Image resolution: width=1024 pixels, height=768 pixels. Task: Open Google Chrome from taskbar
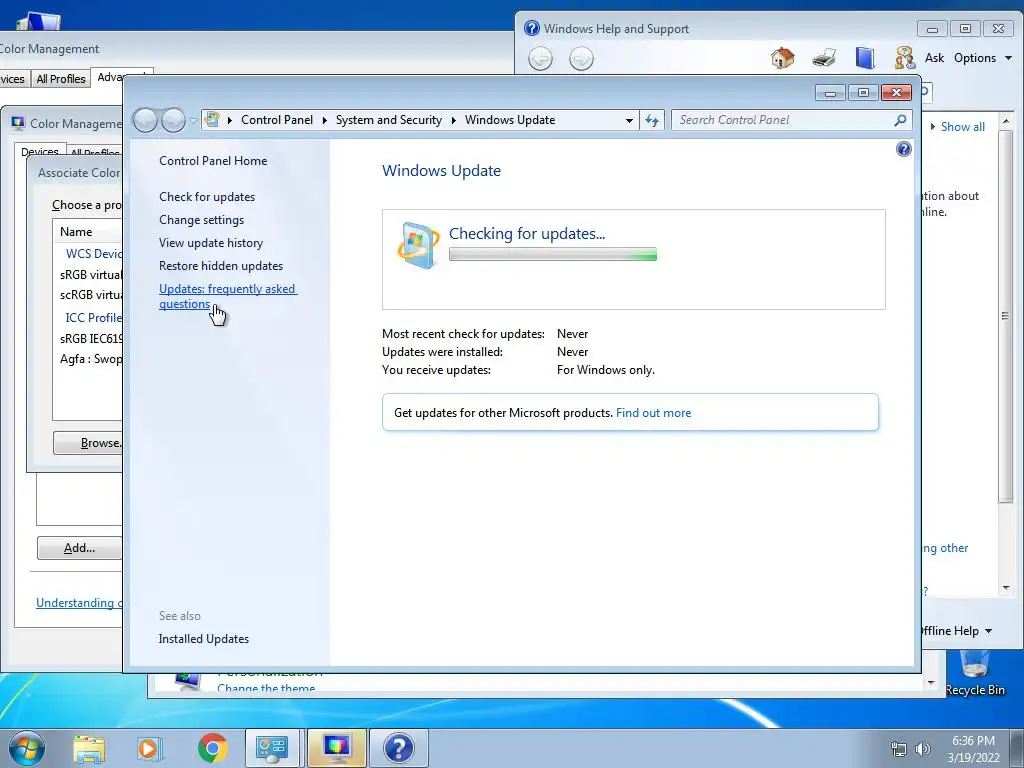212,748
